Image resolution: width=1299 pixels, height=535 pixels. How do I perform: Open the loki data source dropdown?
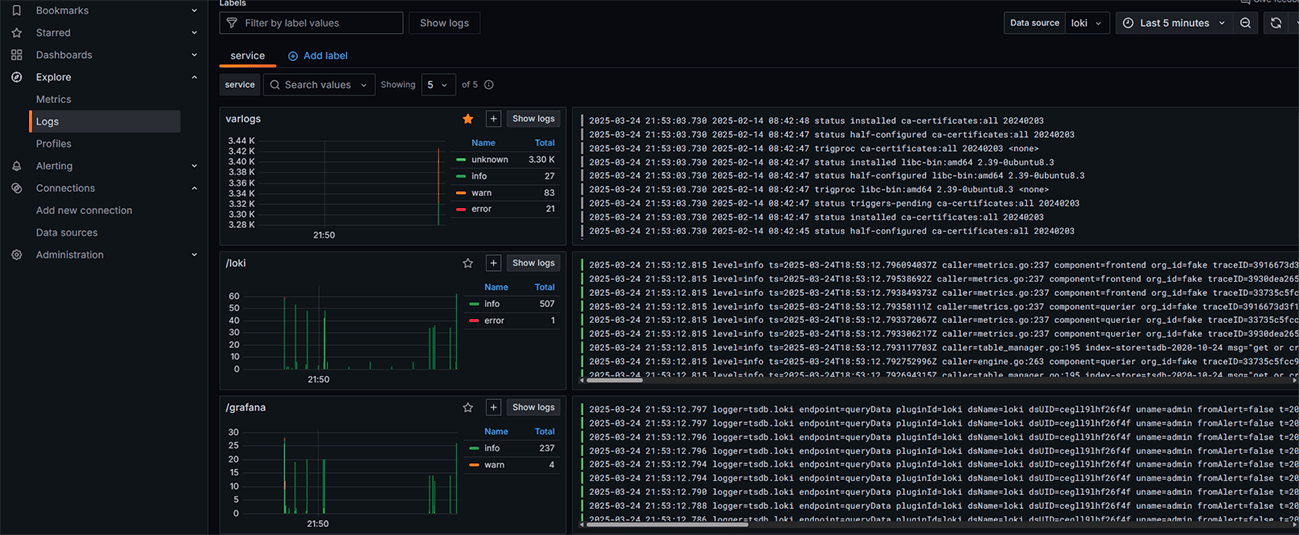coord(1087,23)
